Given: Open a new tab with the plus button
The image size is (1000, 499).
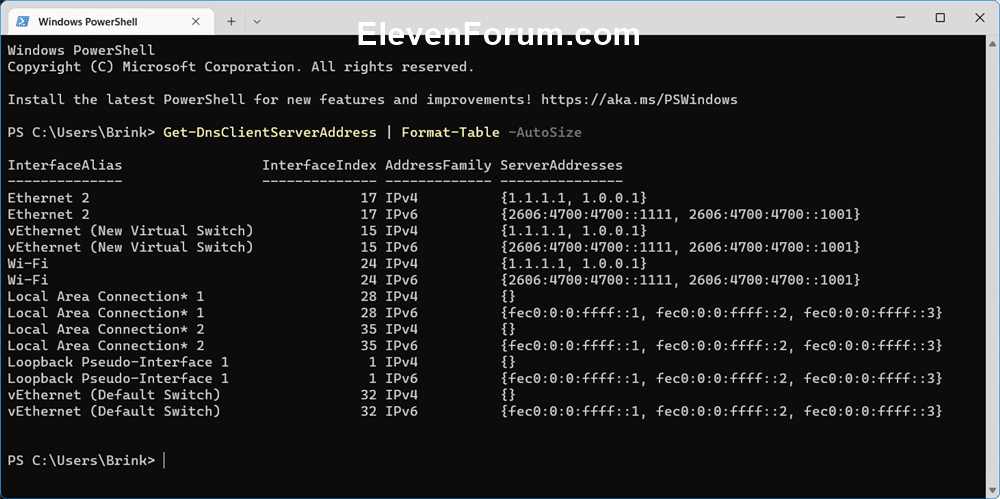Looking at the screenshot, I should [x=231, y=22].
